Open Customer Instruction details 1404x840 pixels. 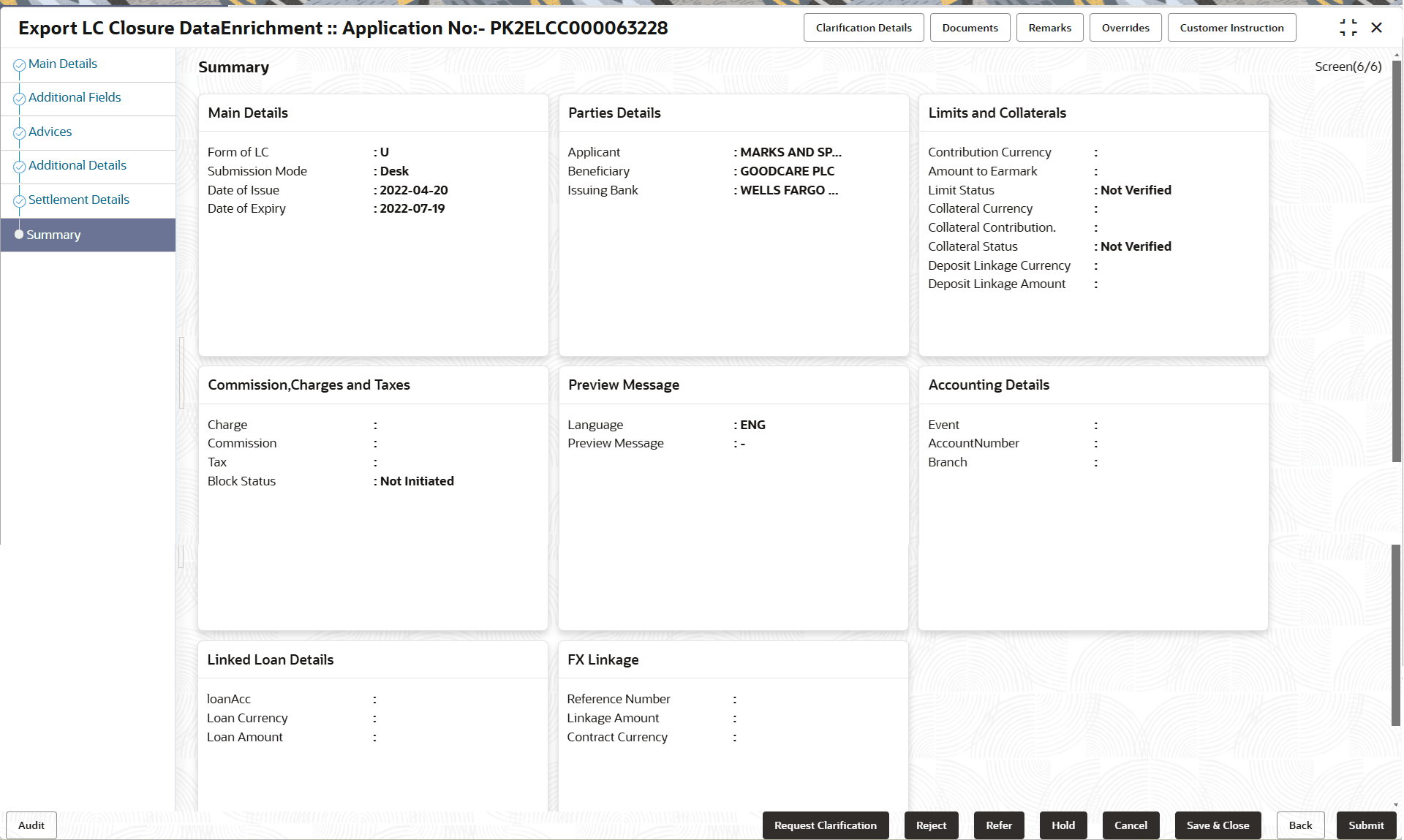pyautogui.click(x=1231, y=27)
